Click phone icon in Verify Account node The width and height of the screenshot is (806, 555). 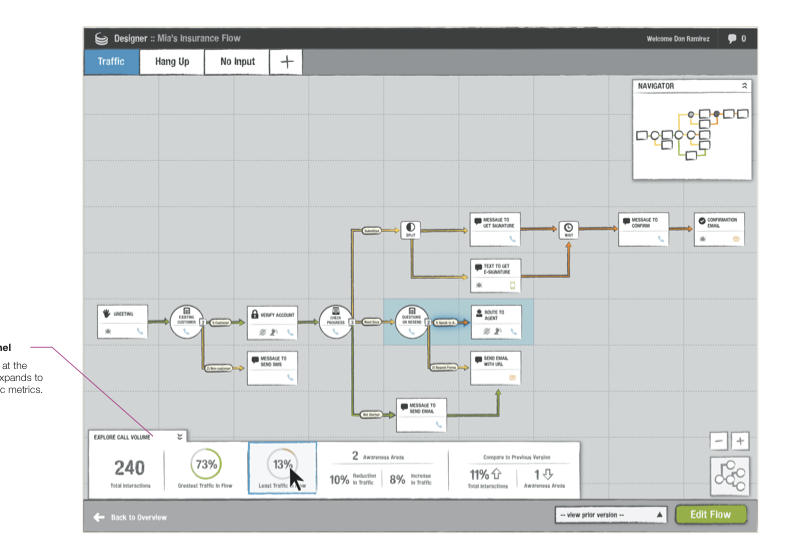click(290, 332)
